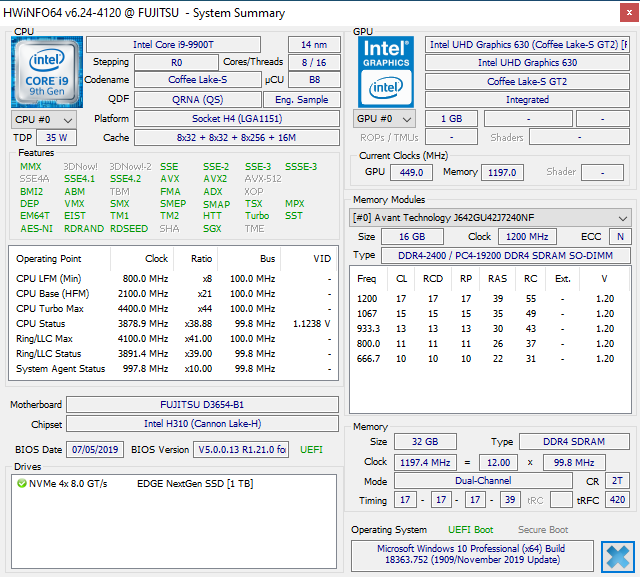Click the Coffee Lake-S GT2 GPU codename field
This screenshot has width=640, height=577.
527,82
